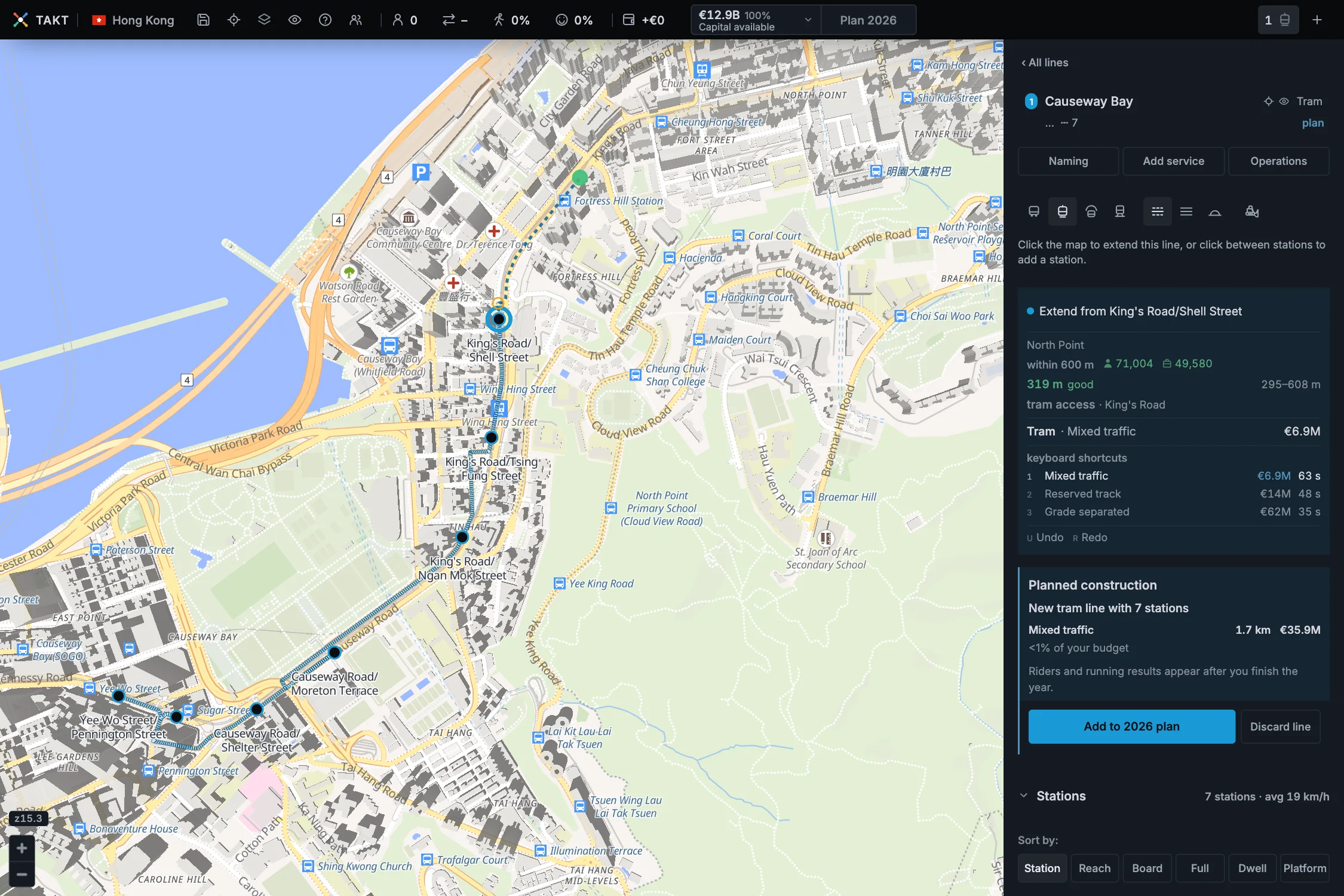Sort stations by Board
Viewport: 1344px width, 896px height.
click(1147, 869)
